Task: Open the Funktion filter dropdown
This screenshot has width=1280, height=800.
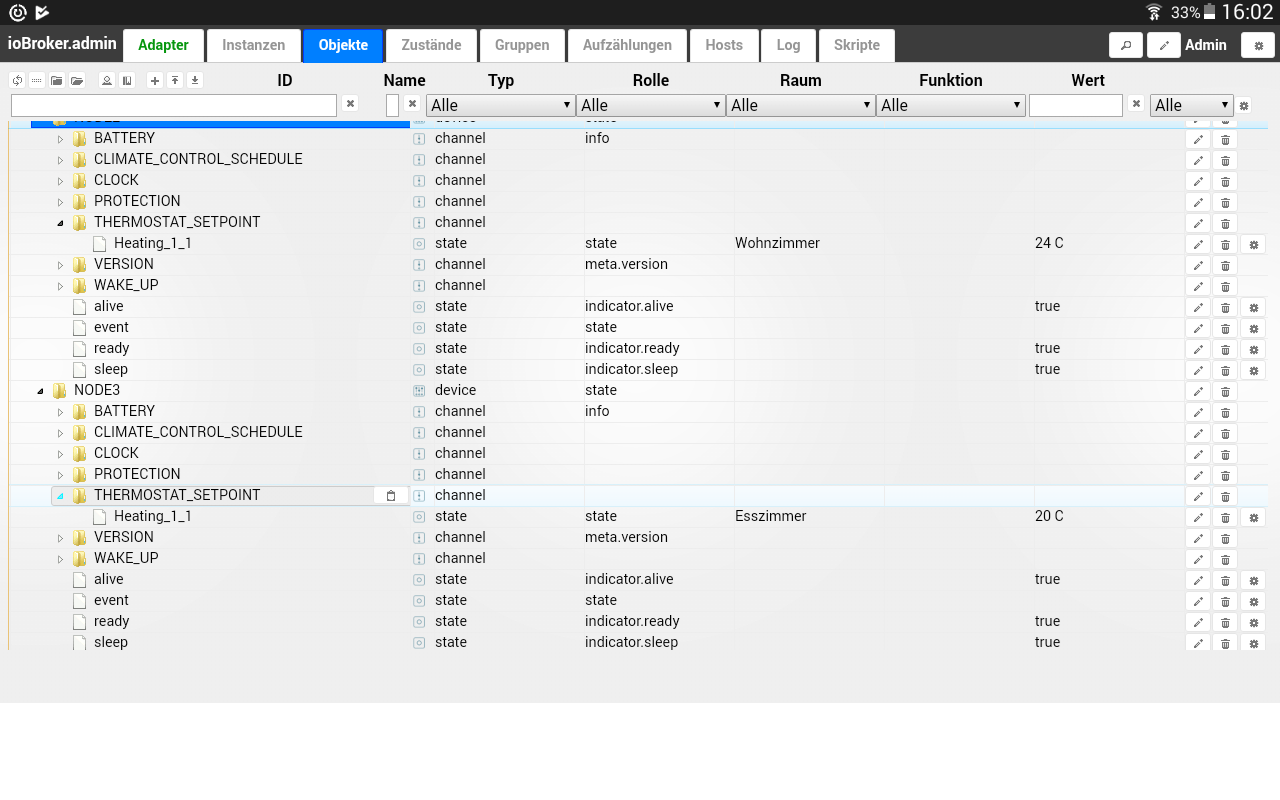Action: tap(950, 105)
